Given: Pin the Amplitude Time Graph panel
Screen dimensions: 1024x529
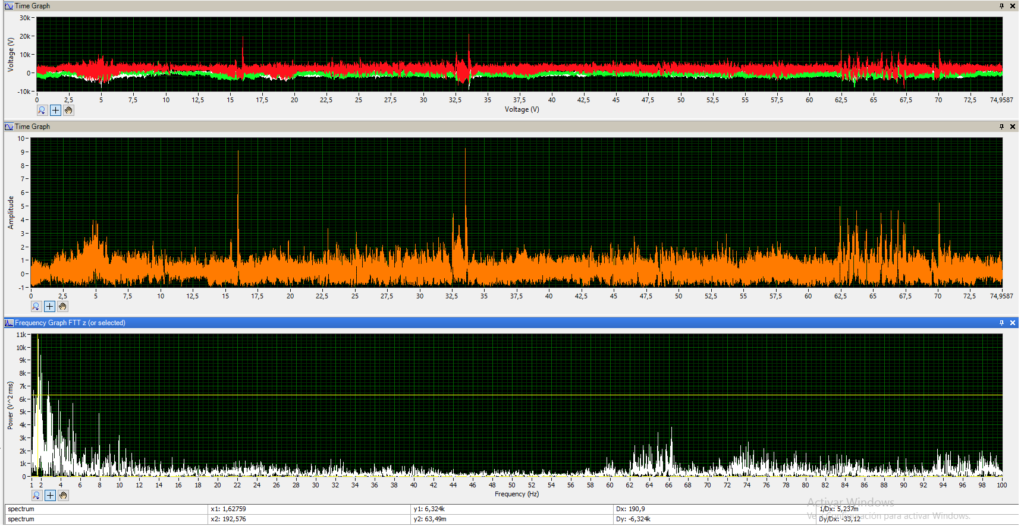Looking at the screenshot, I should pyautogui.click(x=1002, y=127).
